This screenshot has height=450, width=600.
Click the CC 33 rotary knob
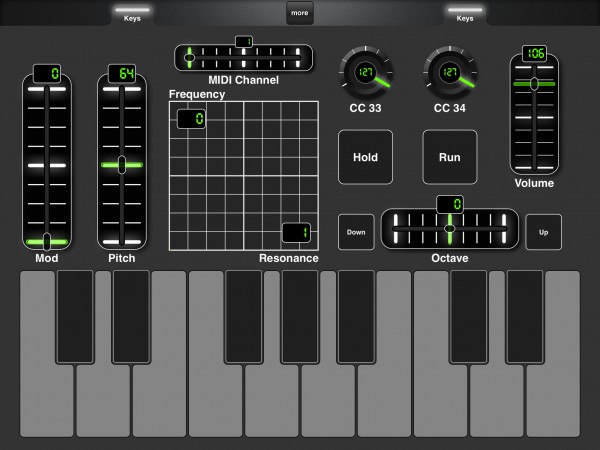pyautogui.click(x=365, y=72)
